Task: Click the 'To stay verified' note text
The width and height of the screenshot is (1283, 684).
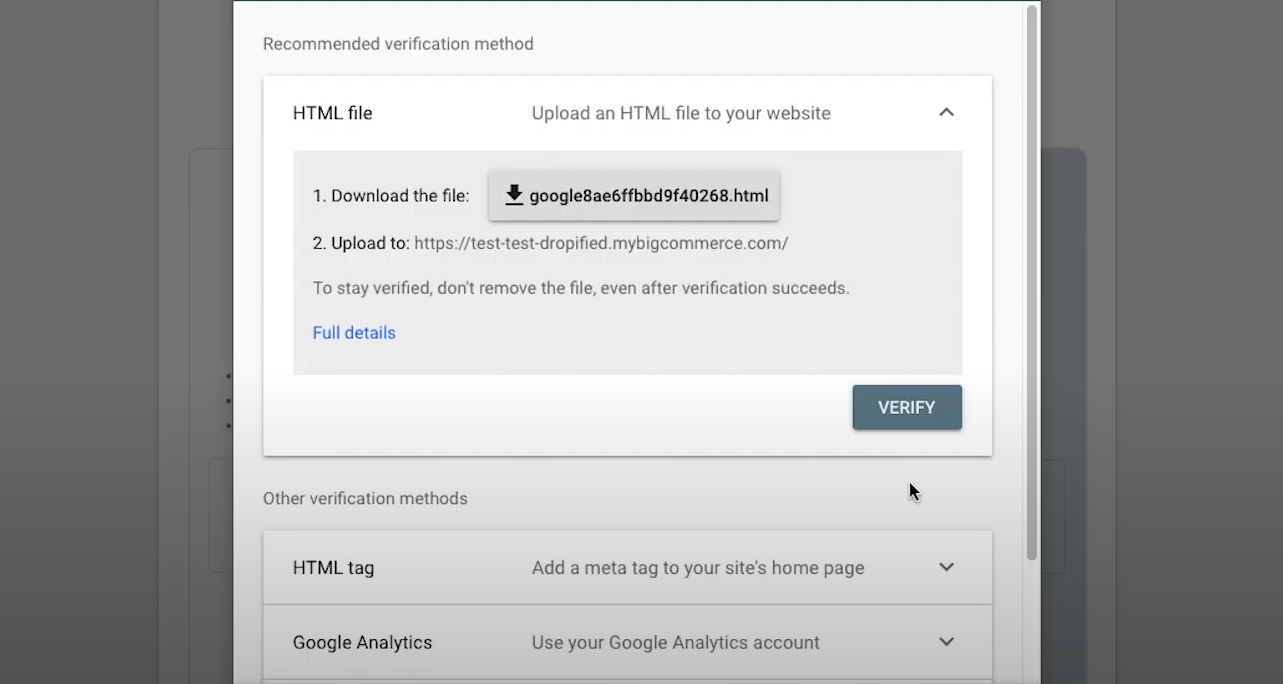Action: point(581,288)
